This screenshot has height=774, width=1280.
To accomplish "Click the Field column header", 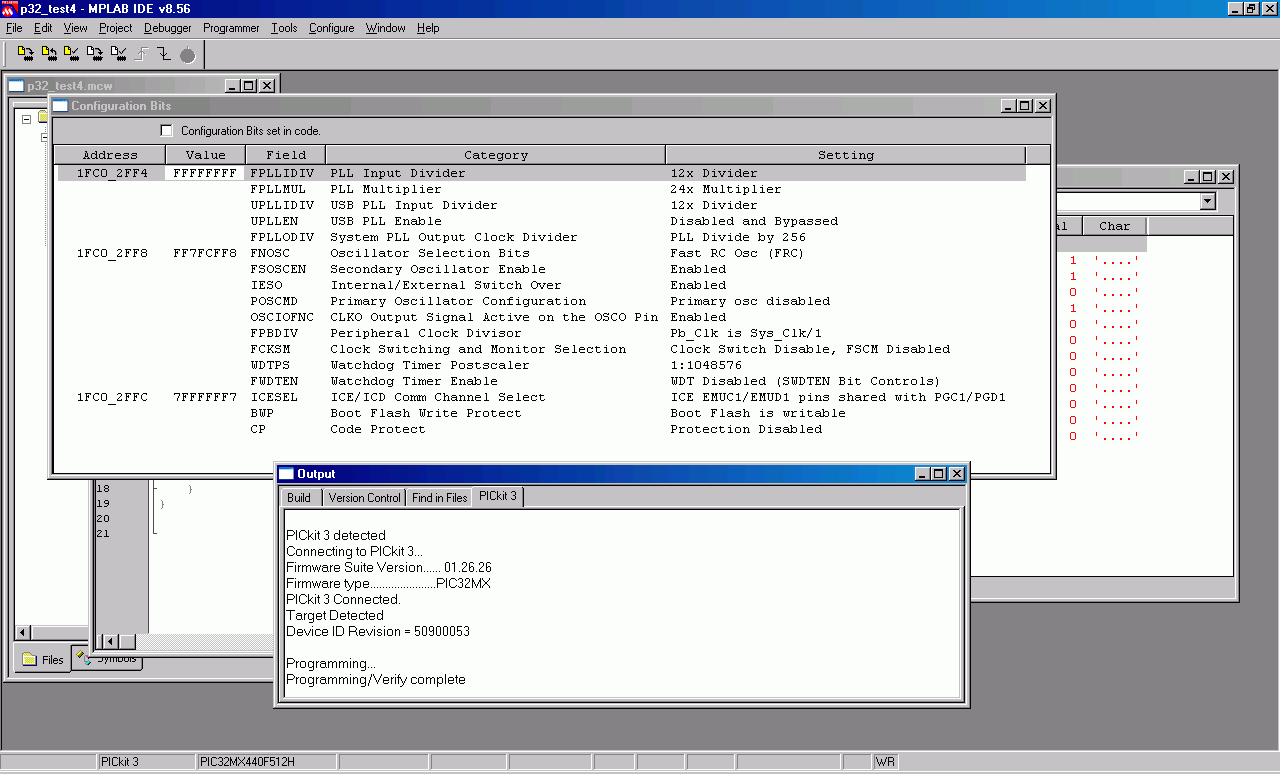I will 286,155.
